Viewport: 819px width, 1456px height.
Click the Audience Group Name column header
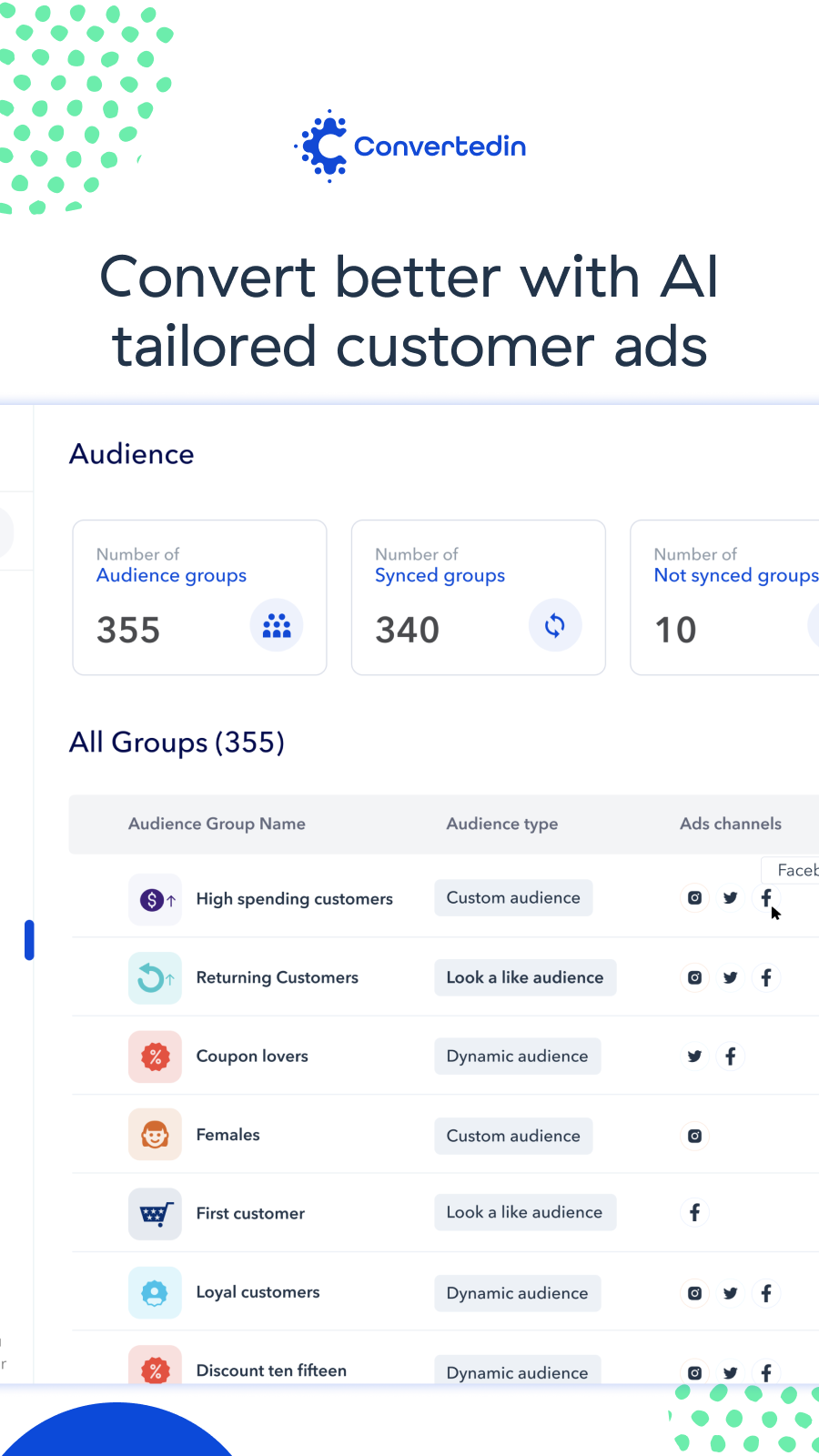coord(217,824)
